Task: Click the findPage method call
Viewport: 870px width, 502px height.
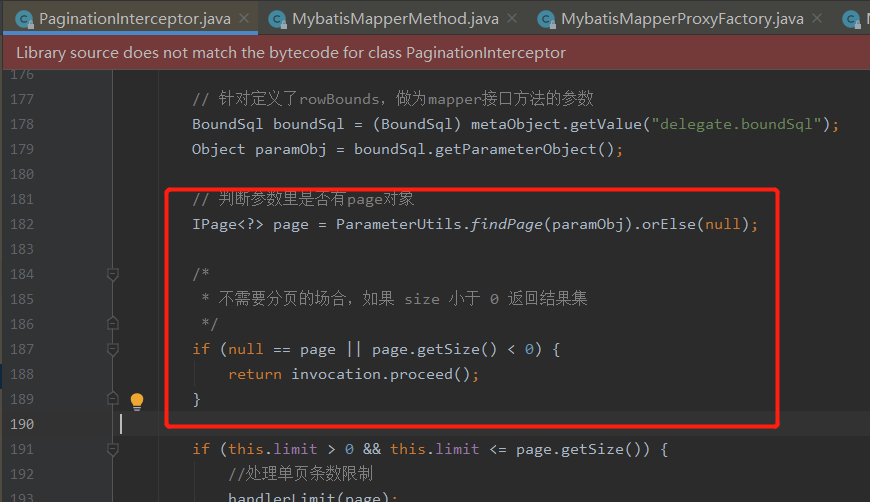Action: (x=506, y=224)
